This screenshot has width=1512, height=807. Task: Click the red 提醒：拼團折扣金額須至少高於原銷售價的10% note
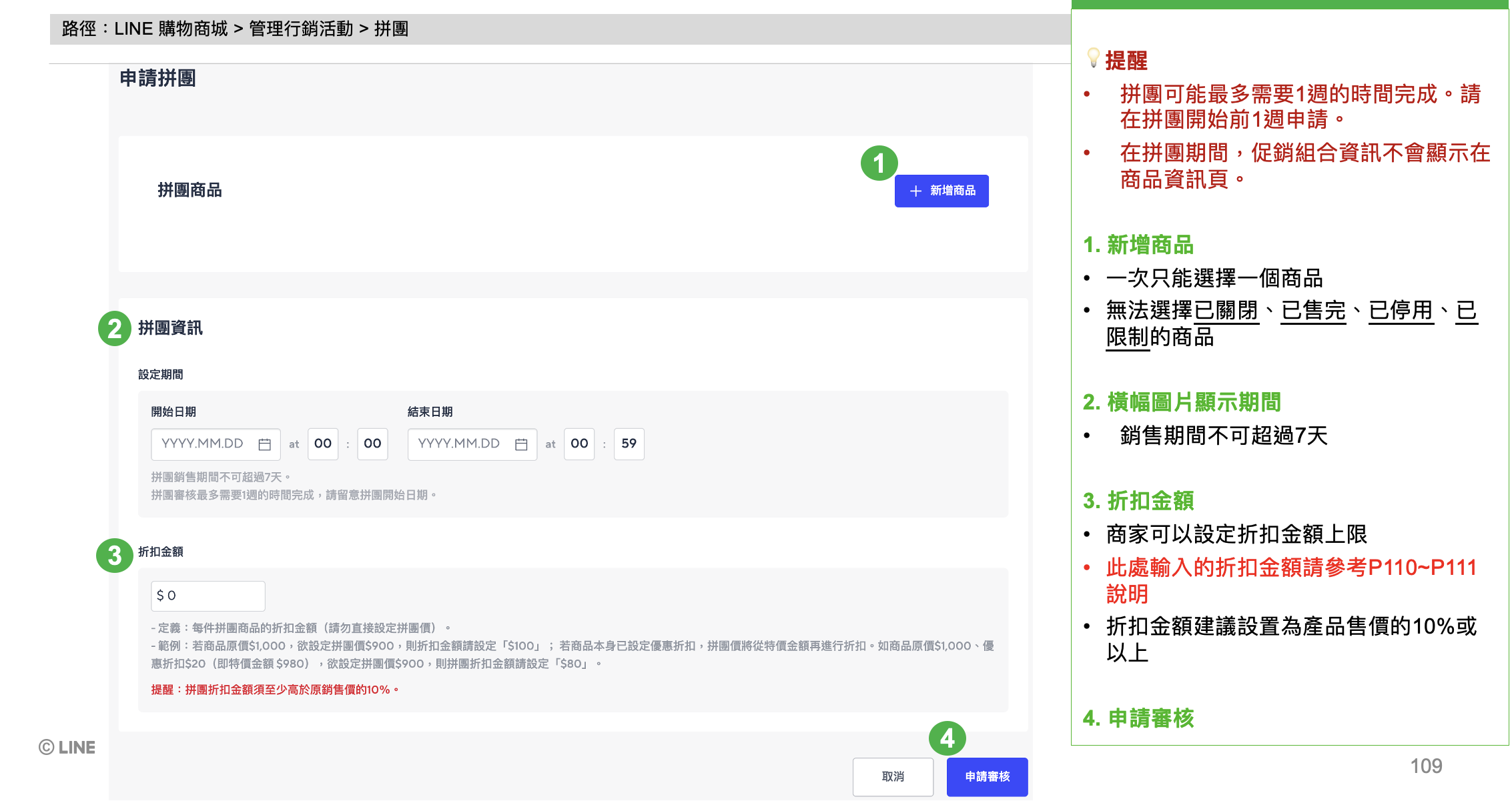[275, 690]
